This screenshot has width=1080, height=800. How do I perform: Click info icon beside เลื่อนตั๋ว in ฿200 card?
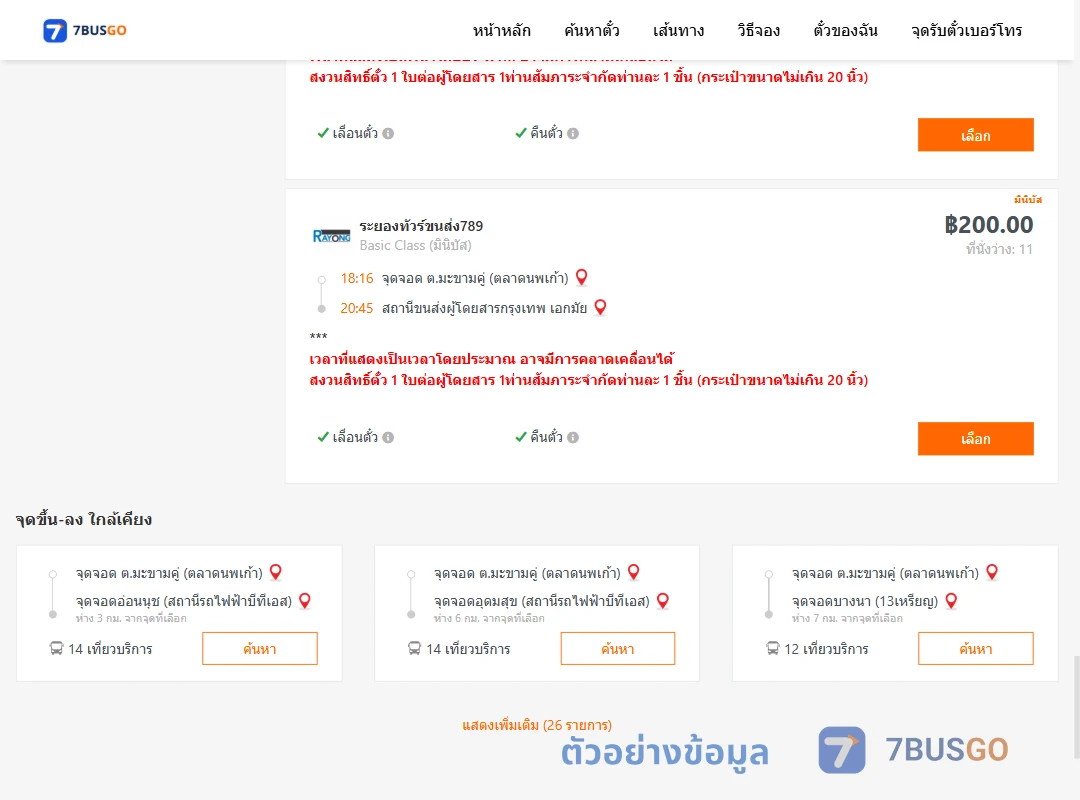(388, 438)
